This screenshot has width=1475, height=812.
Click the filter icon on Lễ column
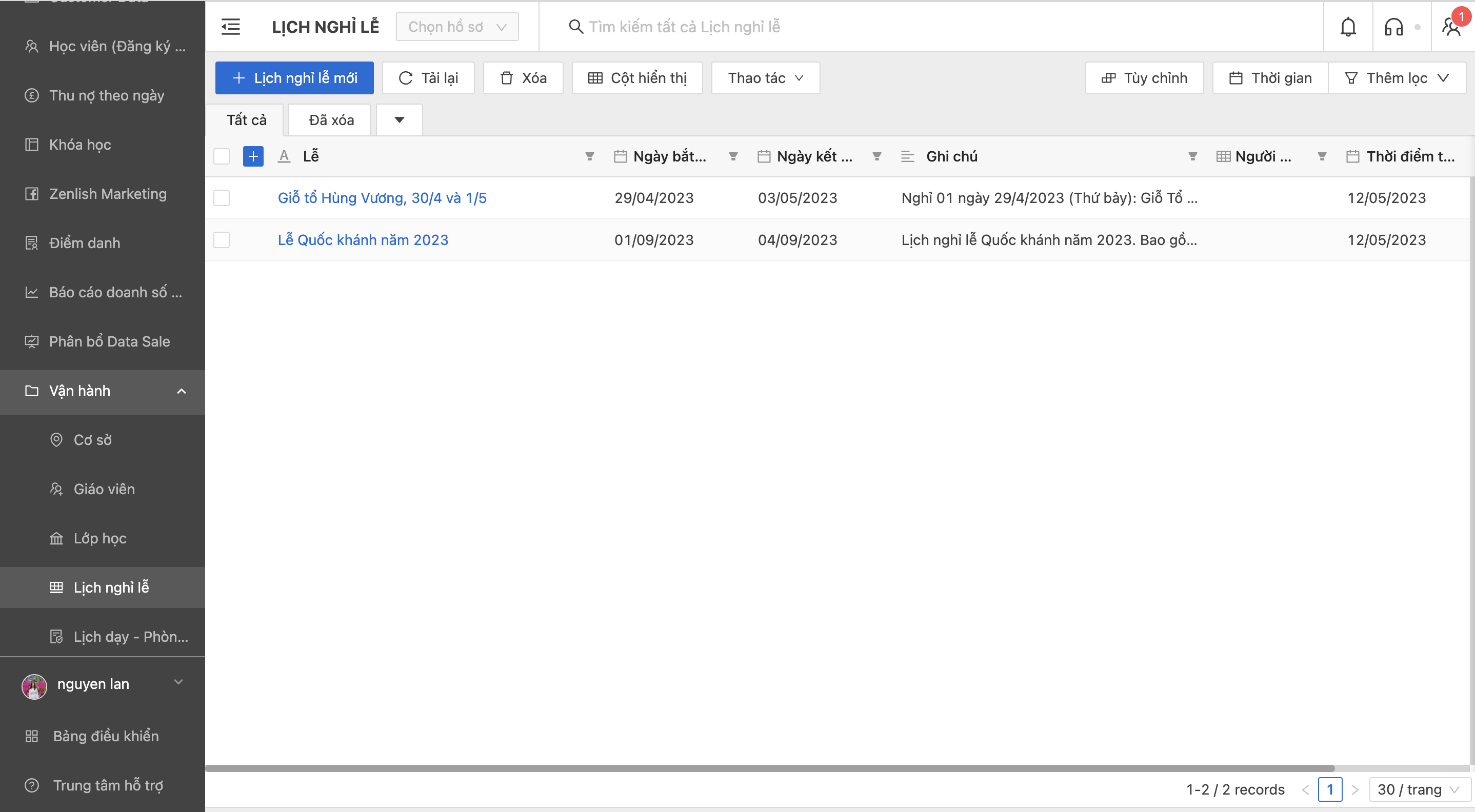pos(589,156)
